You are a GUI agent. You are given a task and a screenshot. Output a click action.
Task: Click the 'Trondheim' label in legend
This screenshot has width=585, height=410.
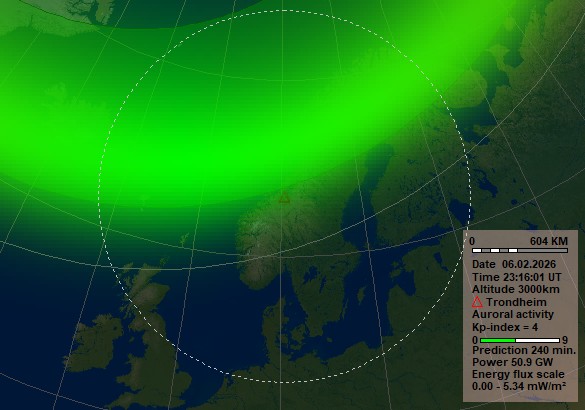tap(516, 302)
